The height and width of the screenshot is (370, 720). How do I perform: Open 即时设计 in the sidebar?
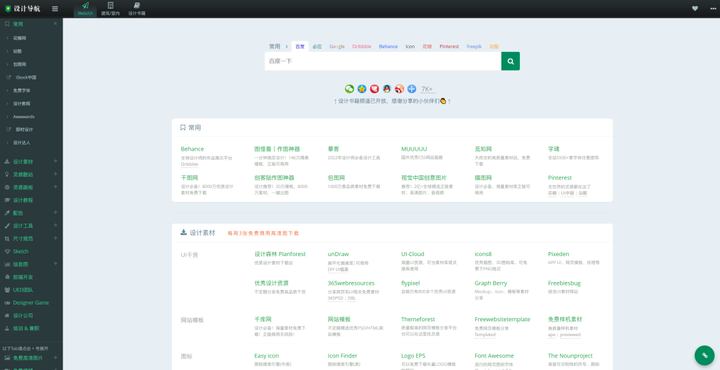[x=24, y=129]
